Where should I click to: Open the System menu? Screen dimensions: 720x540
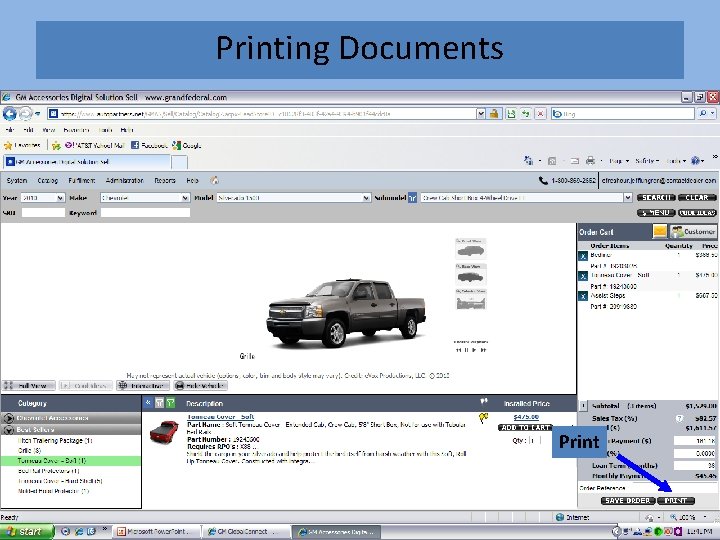17,181
